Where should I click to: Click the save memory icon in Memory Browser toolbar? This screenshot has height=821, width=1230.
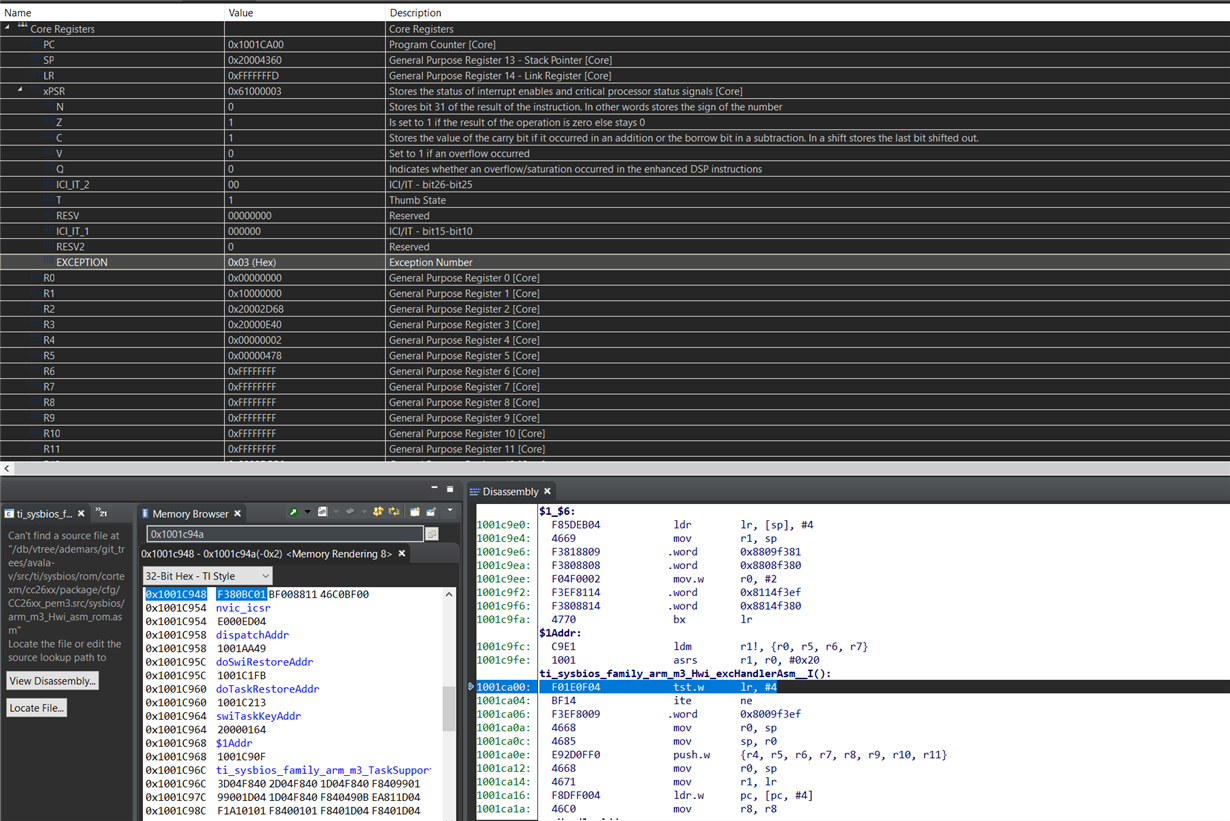tap(322, 512)
